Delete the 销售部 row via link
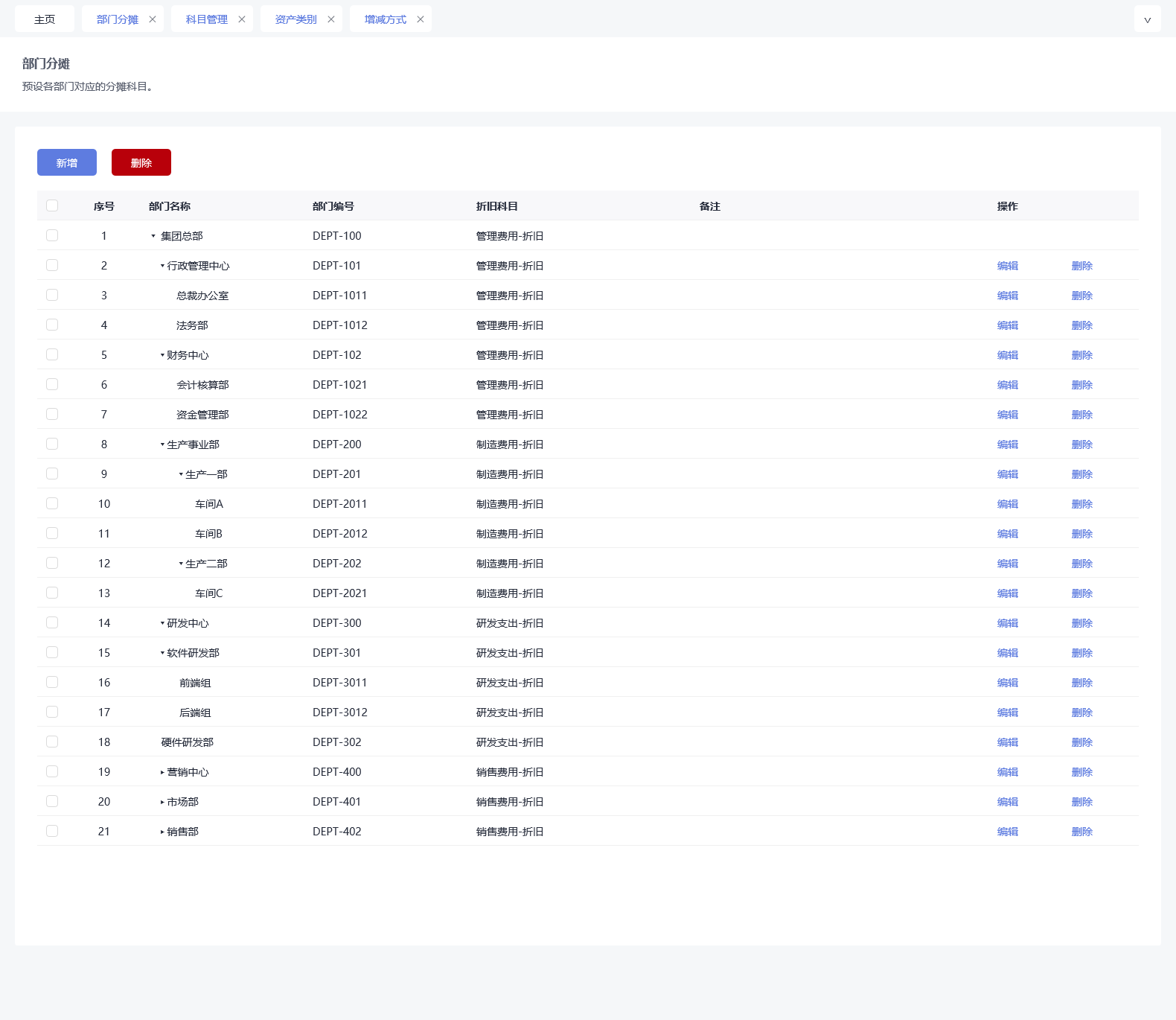 (x=1082, y=832)
